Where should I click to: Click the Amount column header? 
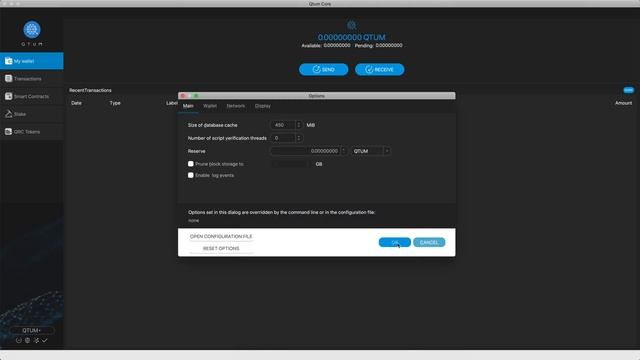pos(623,103)
